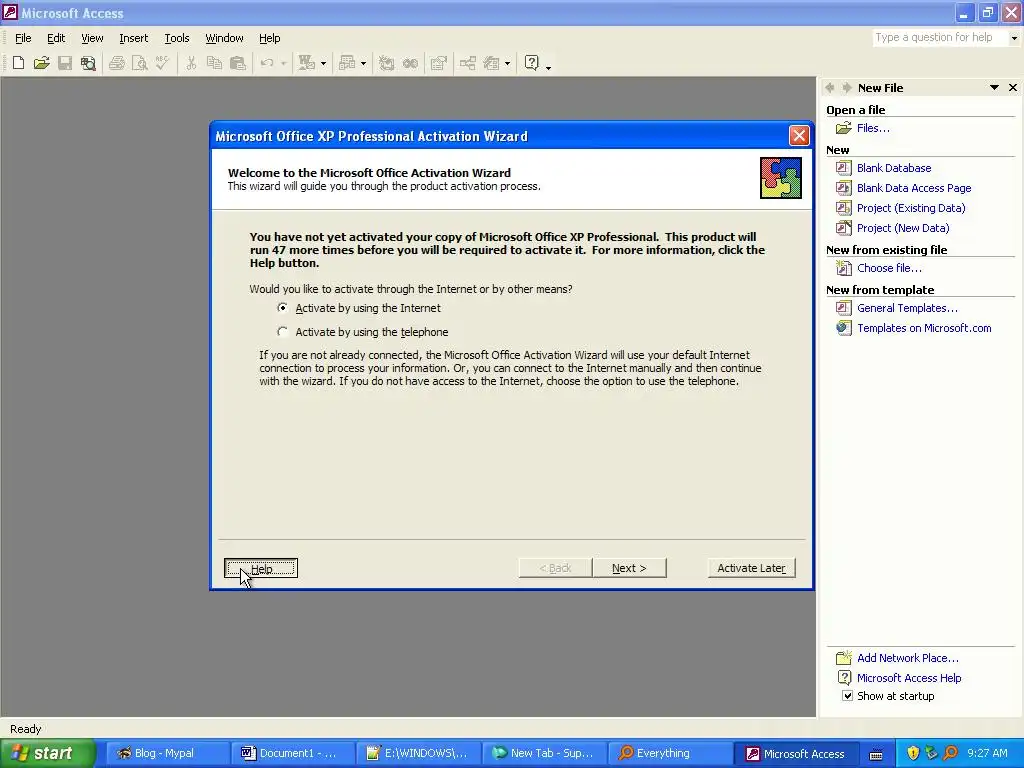Viewport: 1024px width, 768px height.
Task: Click the wizard's Help button
Action: [261, 568]
